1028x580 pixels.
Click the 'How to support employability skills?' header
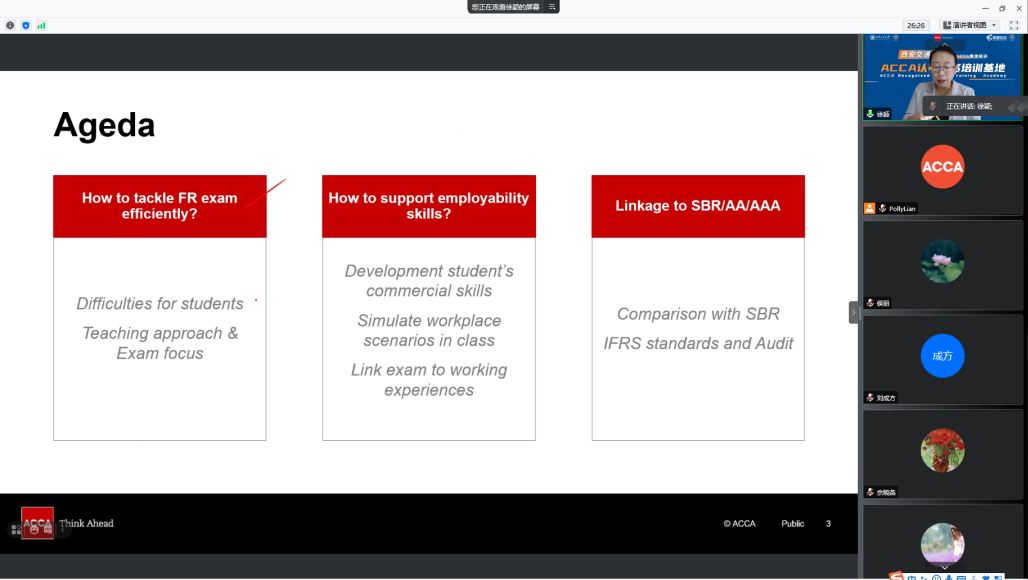pyautogui.click(x=429, y=206)
